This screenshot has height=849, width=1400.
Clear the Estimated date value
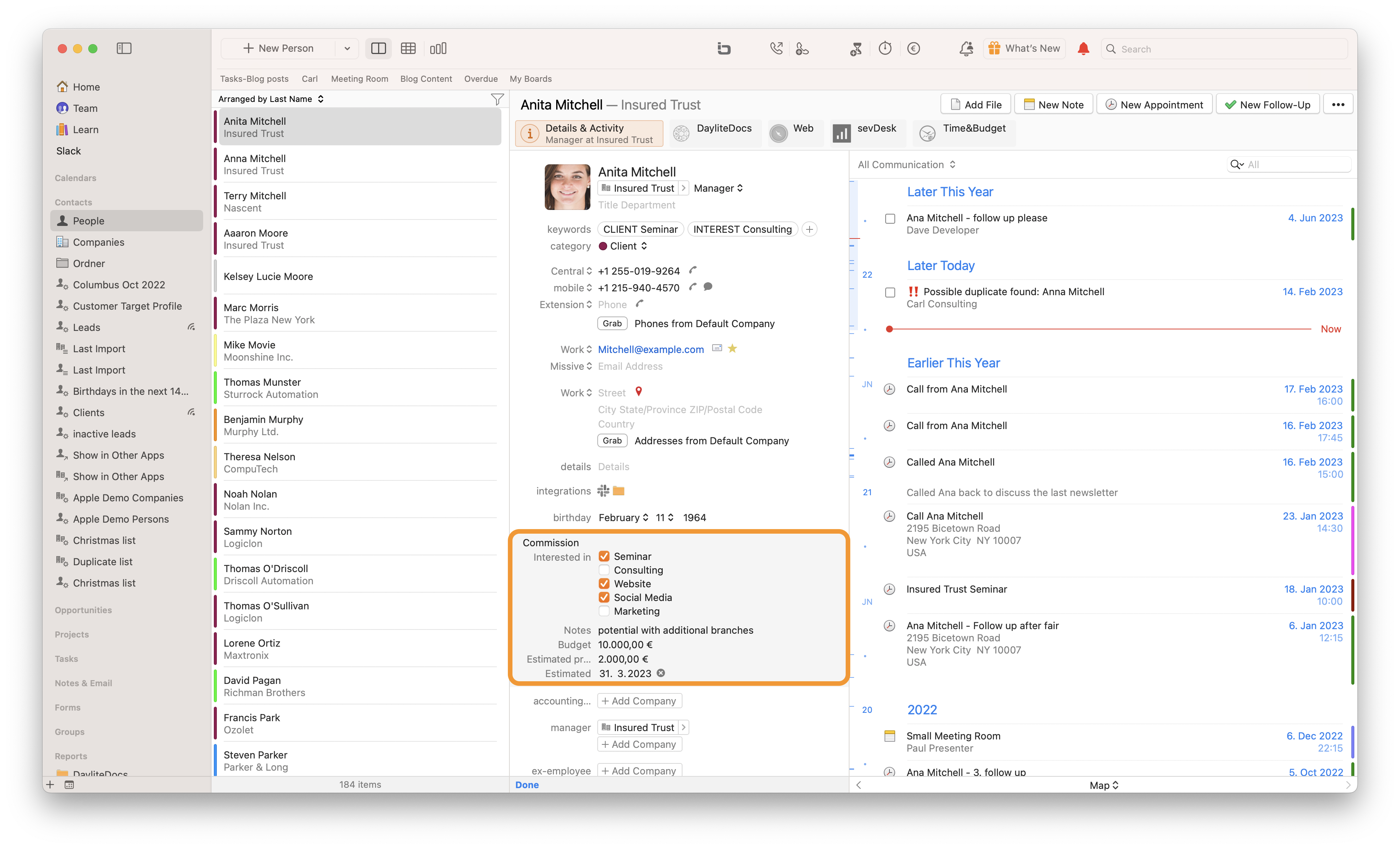click(661, 673)
